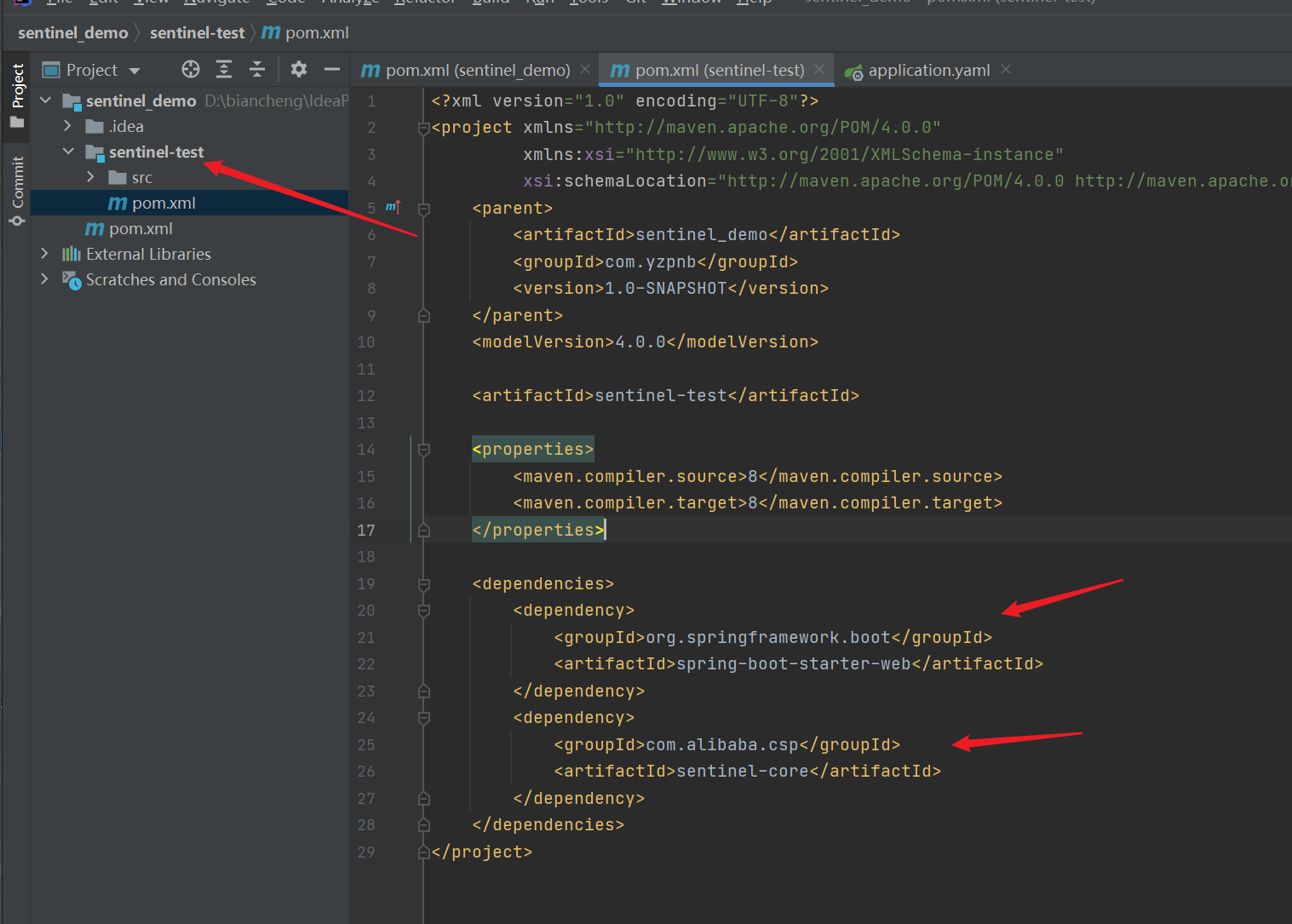Click the Spring leaf icon on application.yaml tab
The height and width of the screenshot is (924, 1292).
[853, 72]
